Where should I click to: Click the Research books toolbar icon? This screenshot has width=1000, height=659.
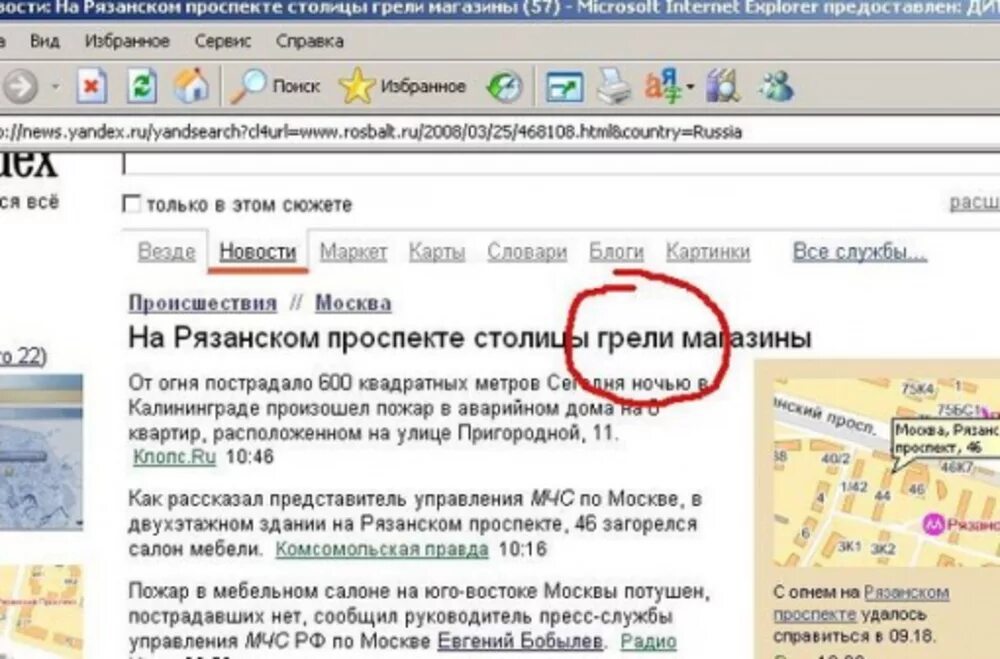pos(723,85)
